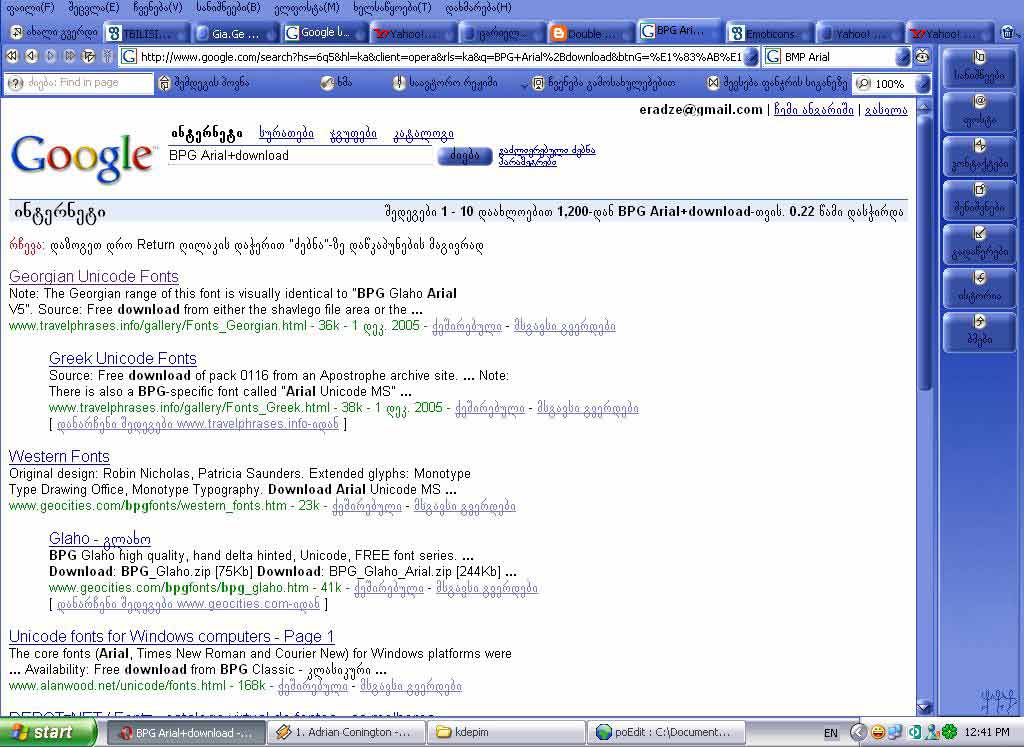Click the EN language indicator
The image size is (1024, 747).
coord(831,733)
